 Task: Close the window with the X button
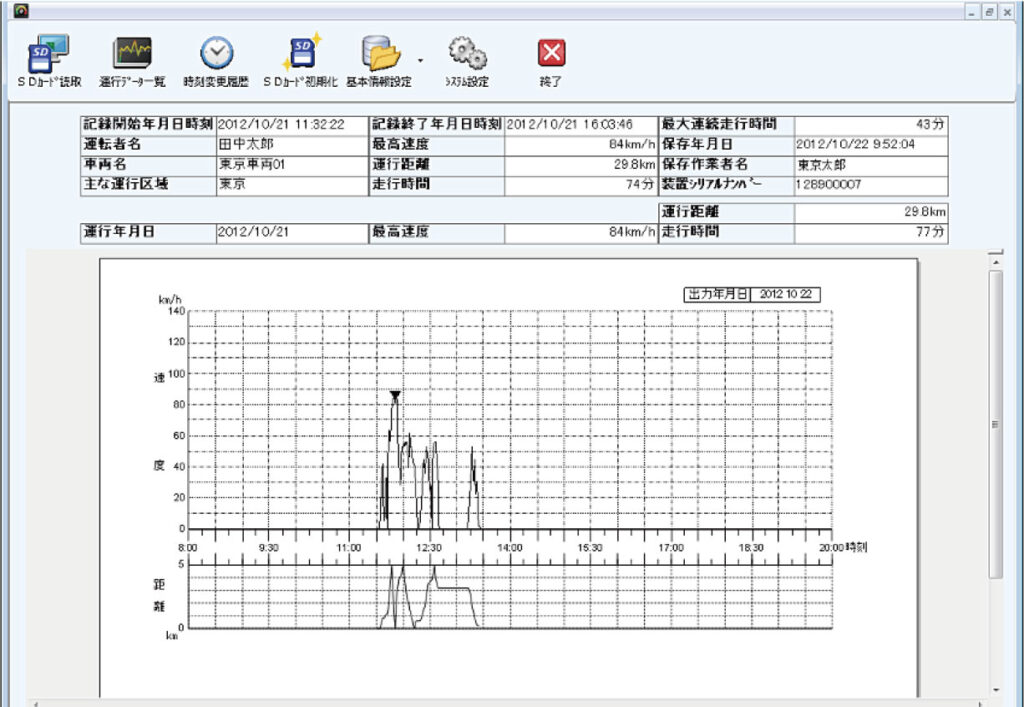pyautogui.click(x=1007, y=12)
